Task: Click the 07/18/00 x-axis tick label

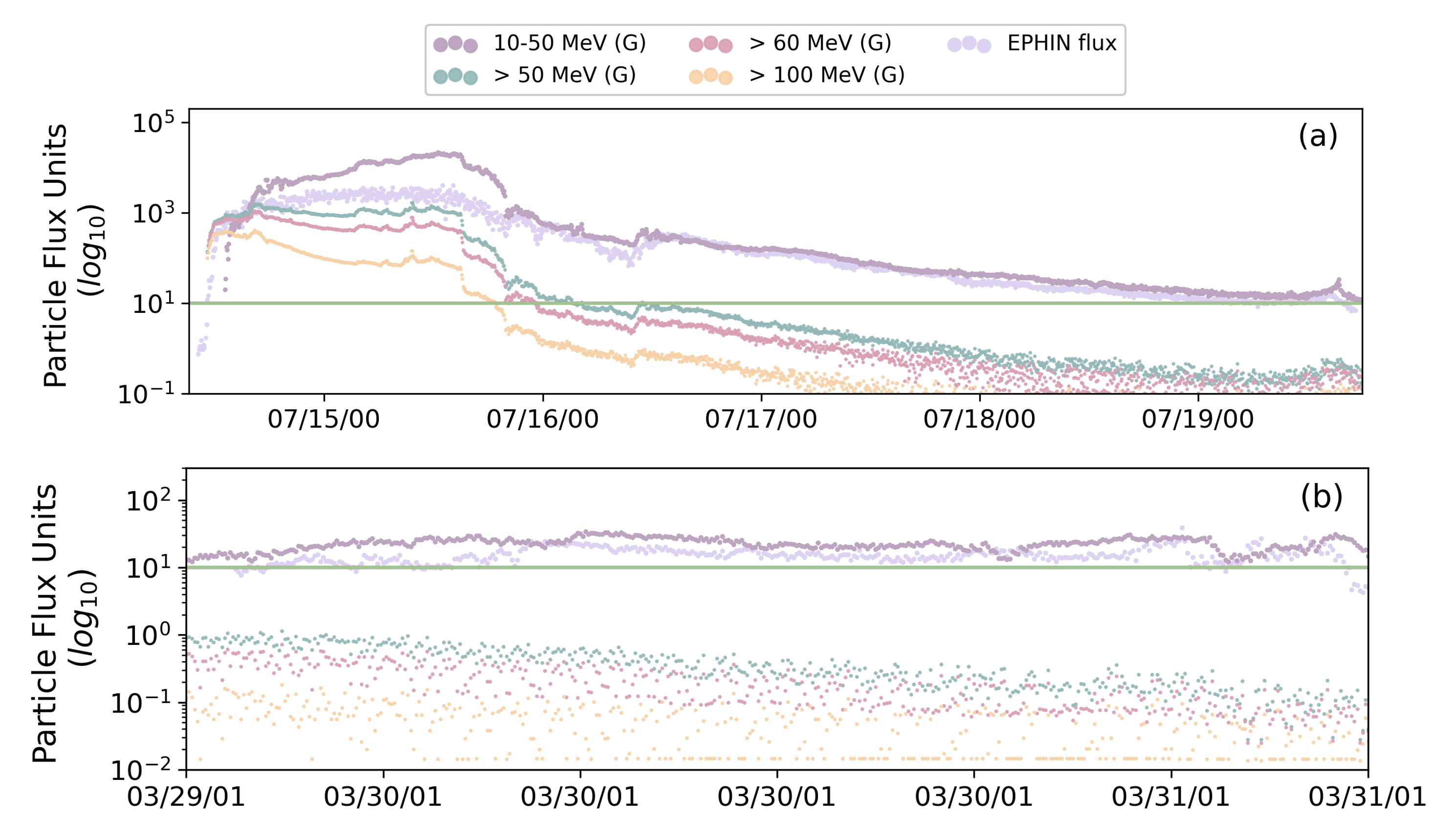Action: (x=979, y=420)
